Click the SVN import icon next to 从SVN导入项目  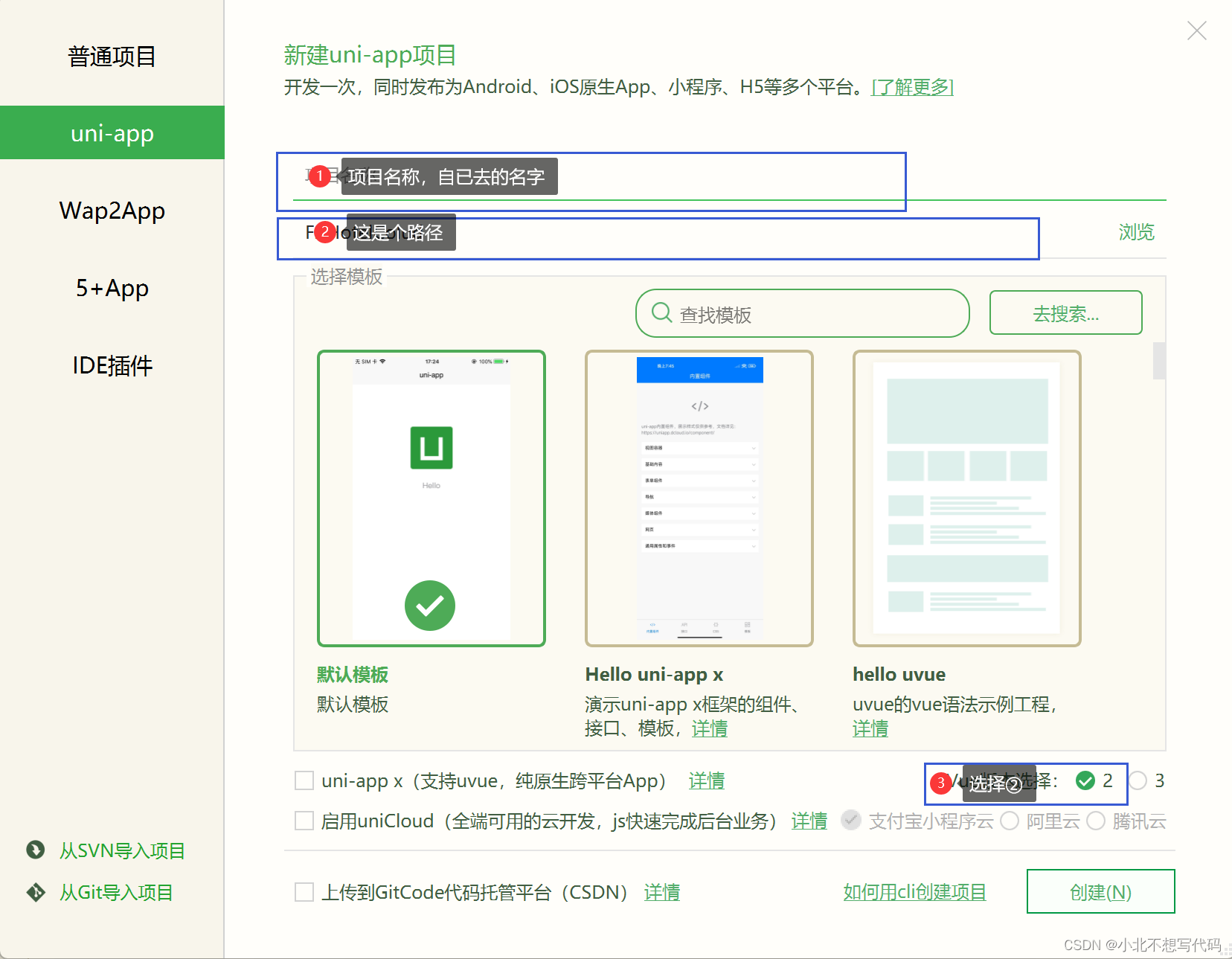tap(35, 850)
